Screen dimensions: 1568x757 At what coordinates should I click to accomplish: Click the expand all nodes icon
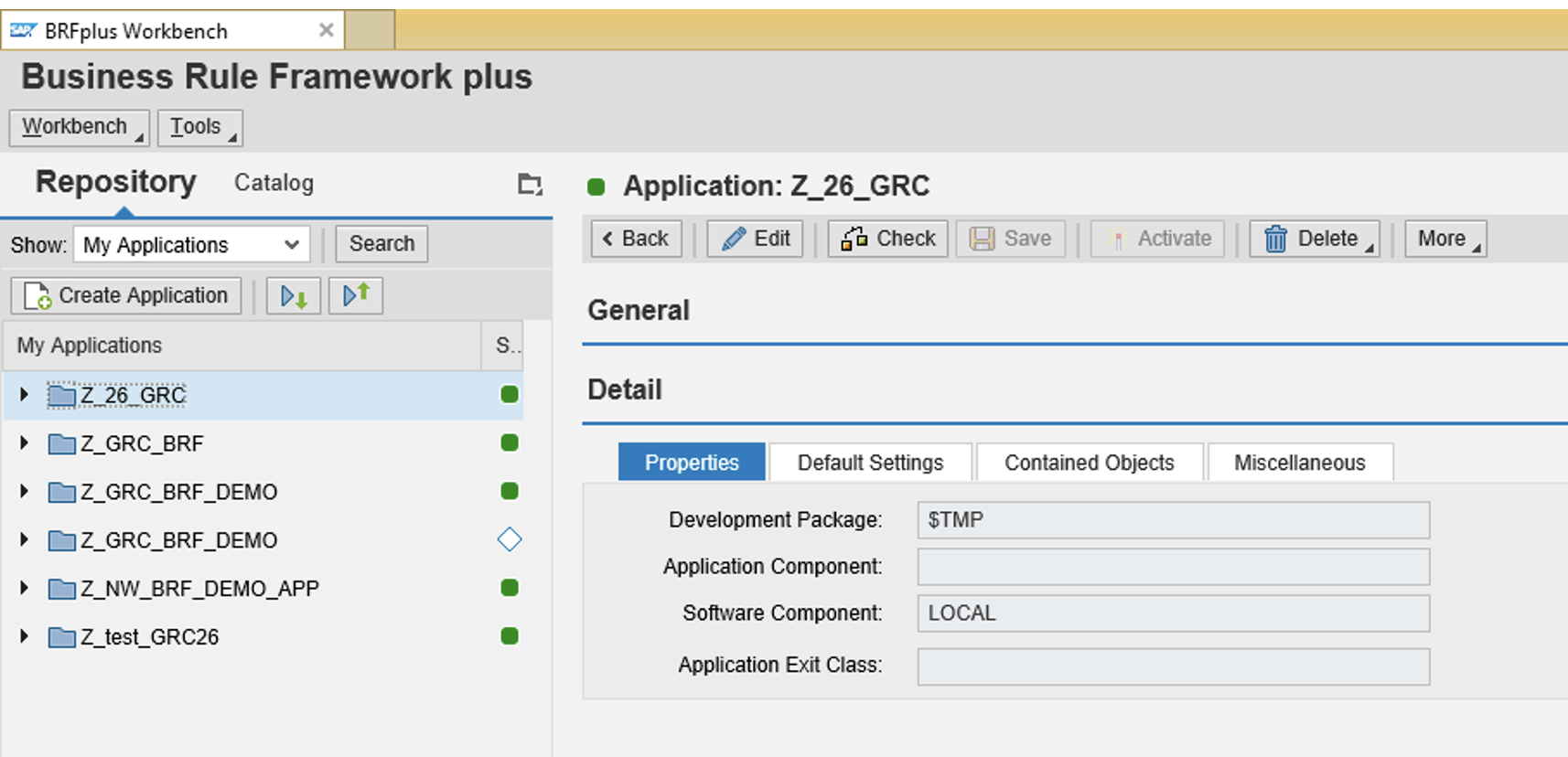click(x=294, y=295)
